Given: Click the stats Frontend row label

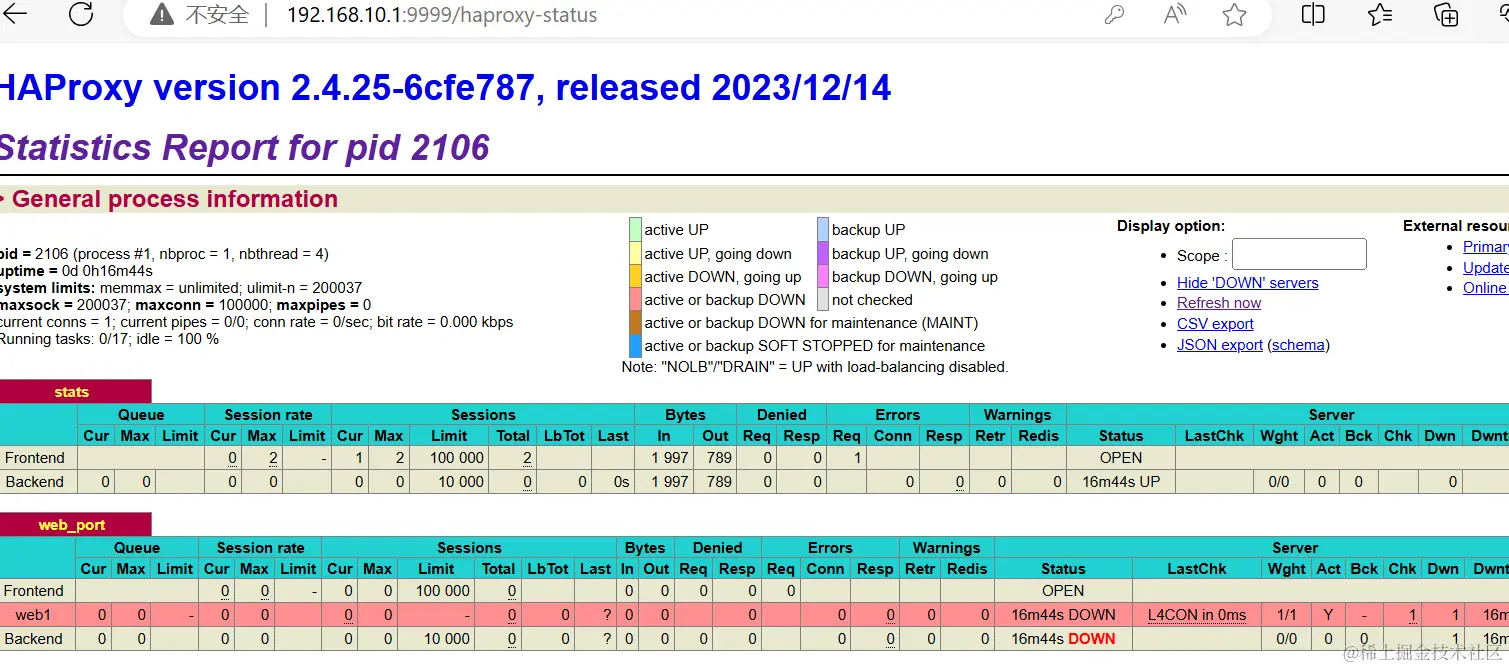Looking at the screenshot, I should [x=35, y=458].
